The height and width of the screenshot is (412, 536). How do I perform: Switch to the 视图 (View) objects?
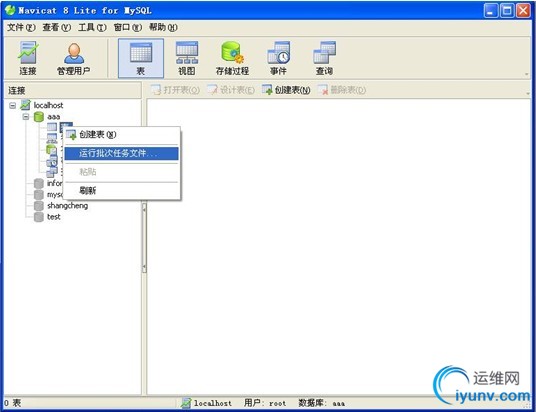[187, 58]
